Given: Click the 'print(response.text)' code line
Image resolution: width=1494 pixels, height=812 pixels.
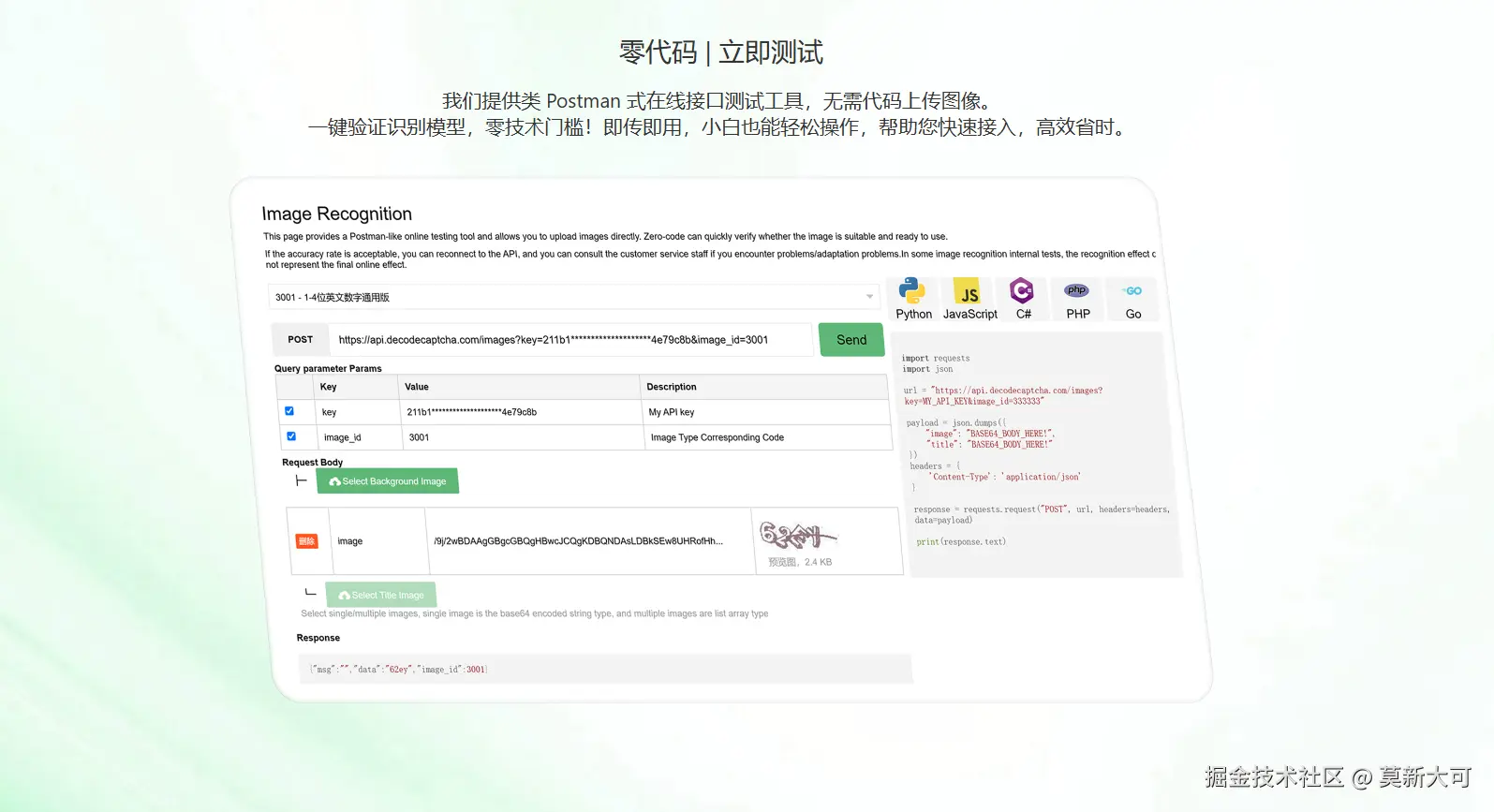Looking at the screenshot, I should [961, 541].
